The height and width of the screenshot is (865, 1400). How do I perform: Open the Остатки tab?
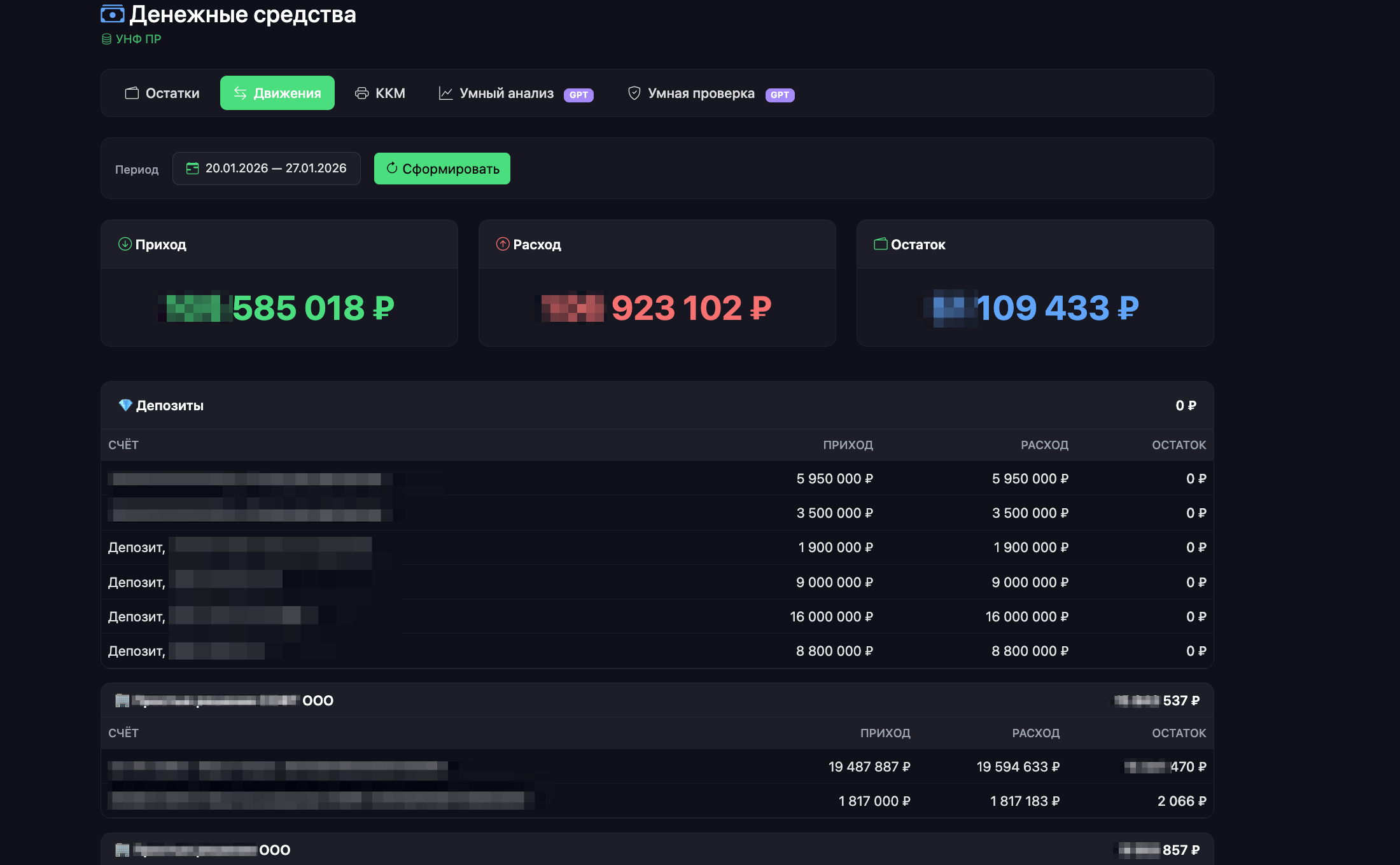point(162,93)
